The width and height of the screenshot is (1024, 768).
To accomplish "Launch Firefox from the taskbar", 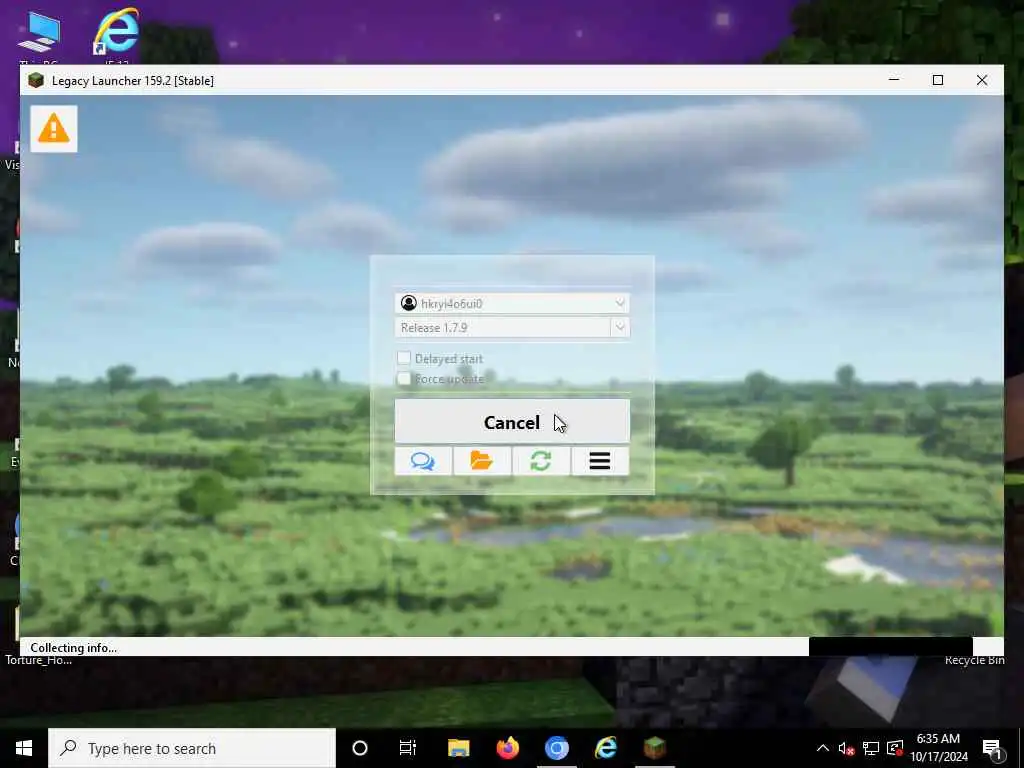I will (507, 748).
